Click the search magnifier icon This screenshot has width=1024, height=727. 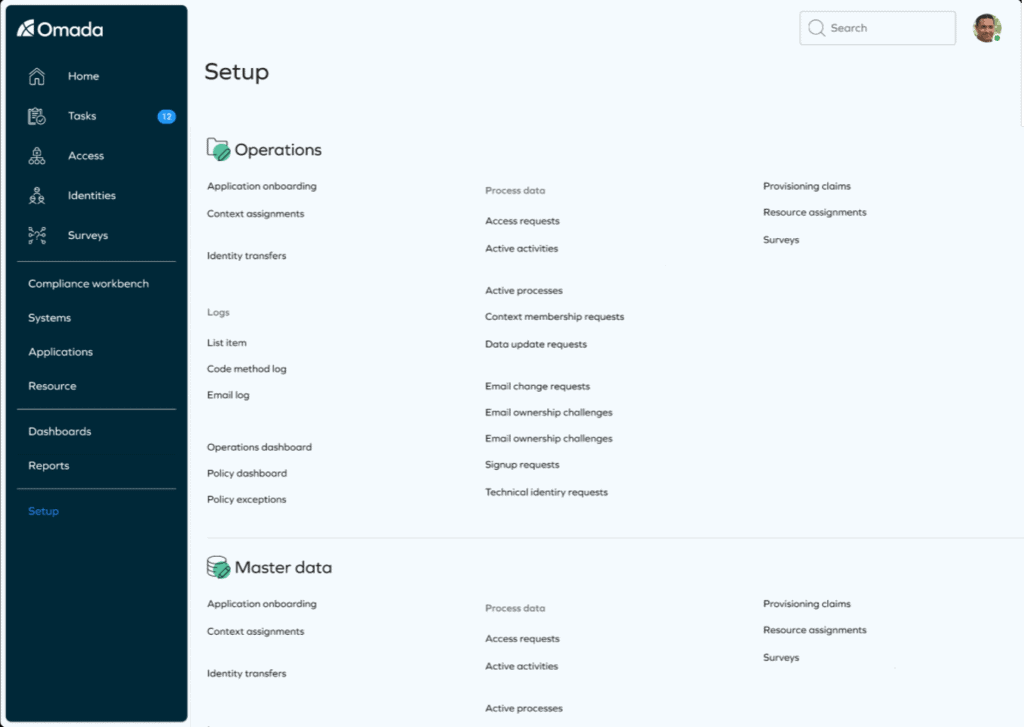tap(817, 28)
